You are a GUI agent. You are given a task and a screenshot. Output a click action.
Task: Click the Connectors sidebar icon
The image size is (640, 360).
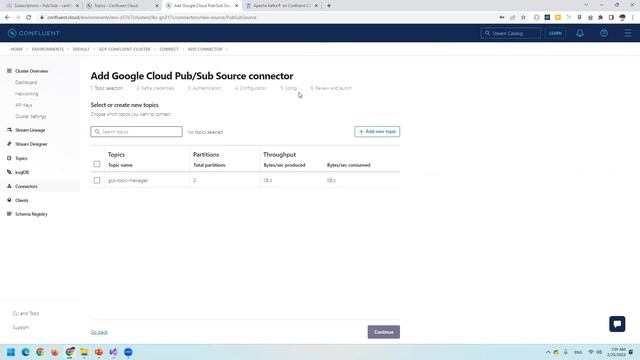(9, 186)
